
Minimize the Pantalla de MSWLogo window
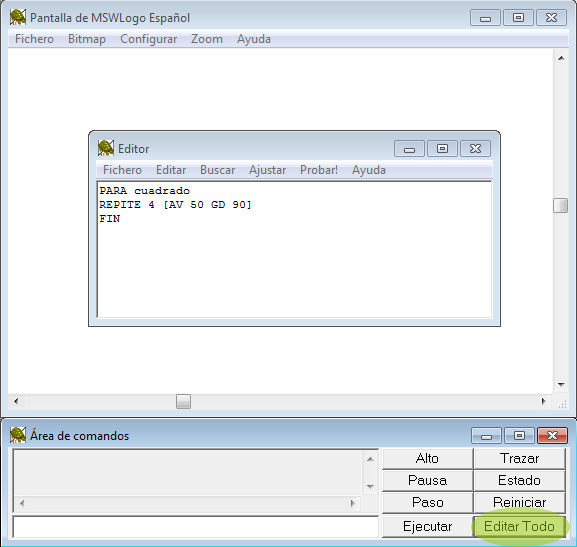[485, 18]
